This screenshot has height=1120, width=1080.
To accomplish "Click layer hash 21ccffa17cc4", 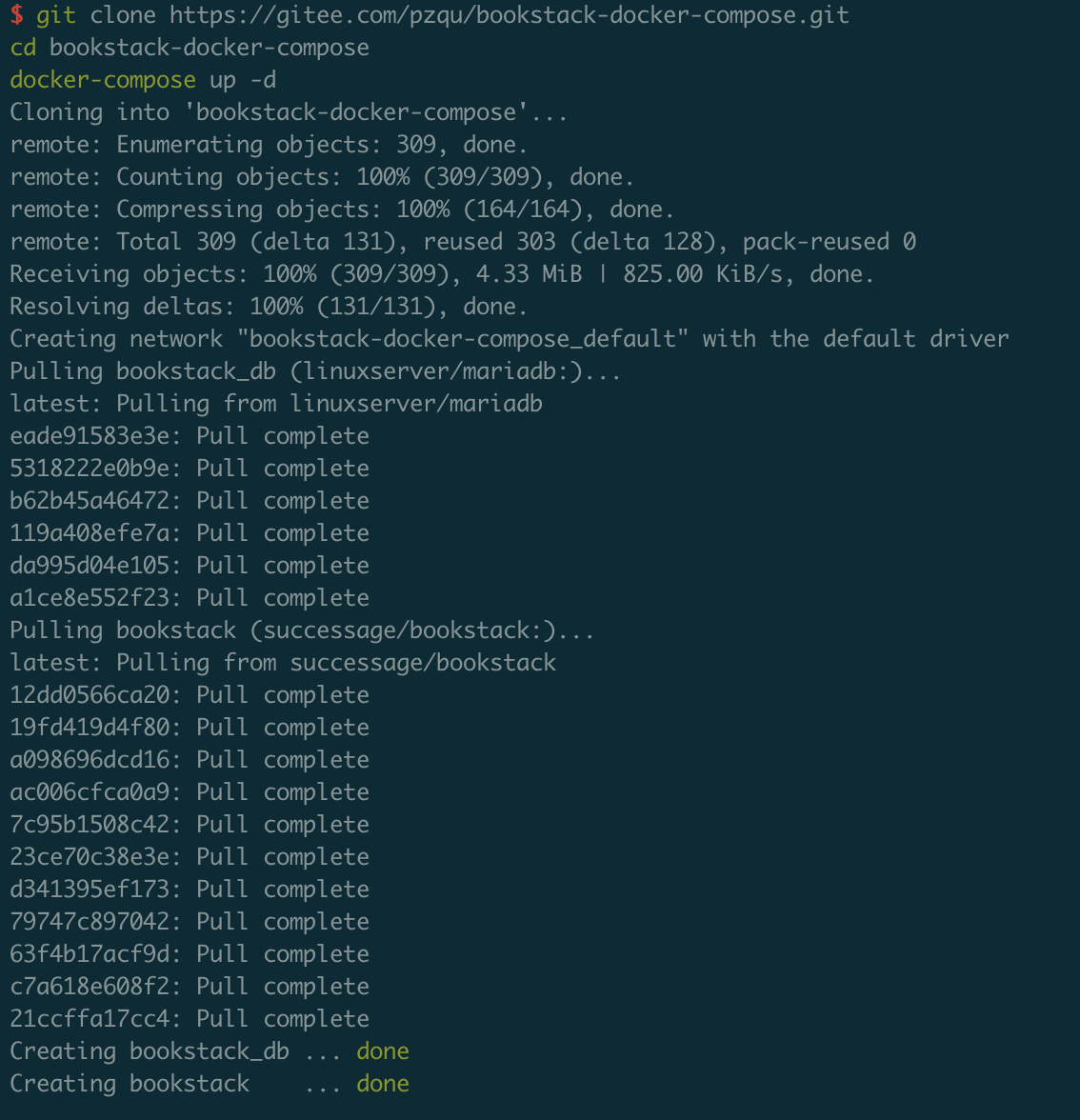I will point(90,1018).
